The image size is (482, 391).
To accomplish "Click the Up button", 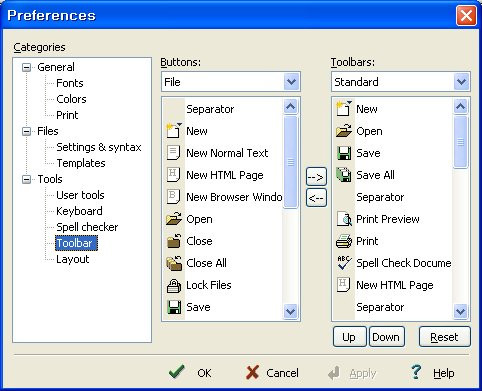I will click(x=349, y=337).
